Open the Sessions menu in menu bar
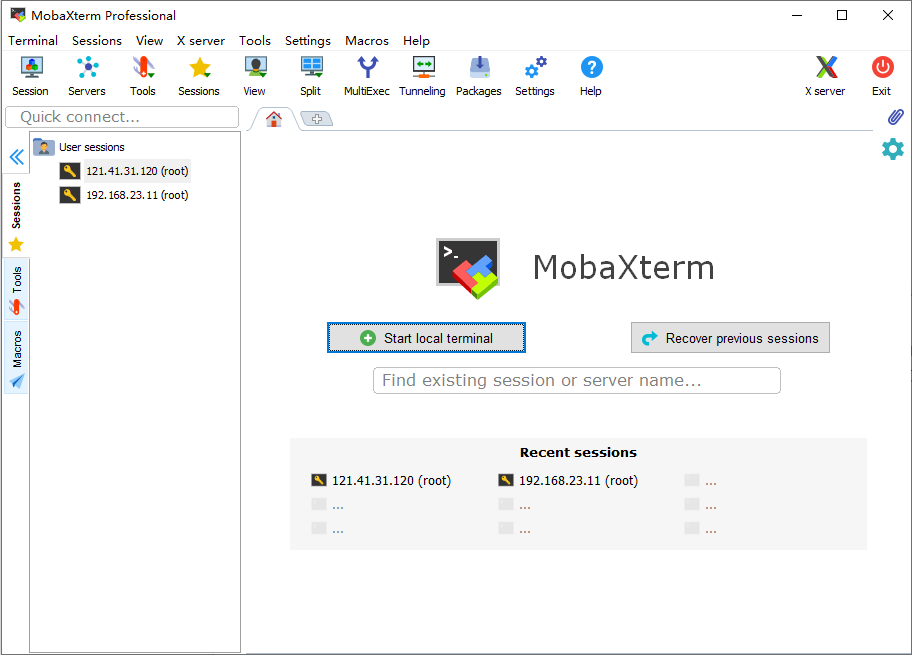Image resolution: width=912 pixels, height=655 pixels. 97,41
